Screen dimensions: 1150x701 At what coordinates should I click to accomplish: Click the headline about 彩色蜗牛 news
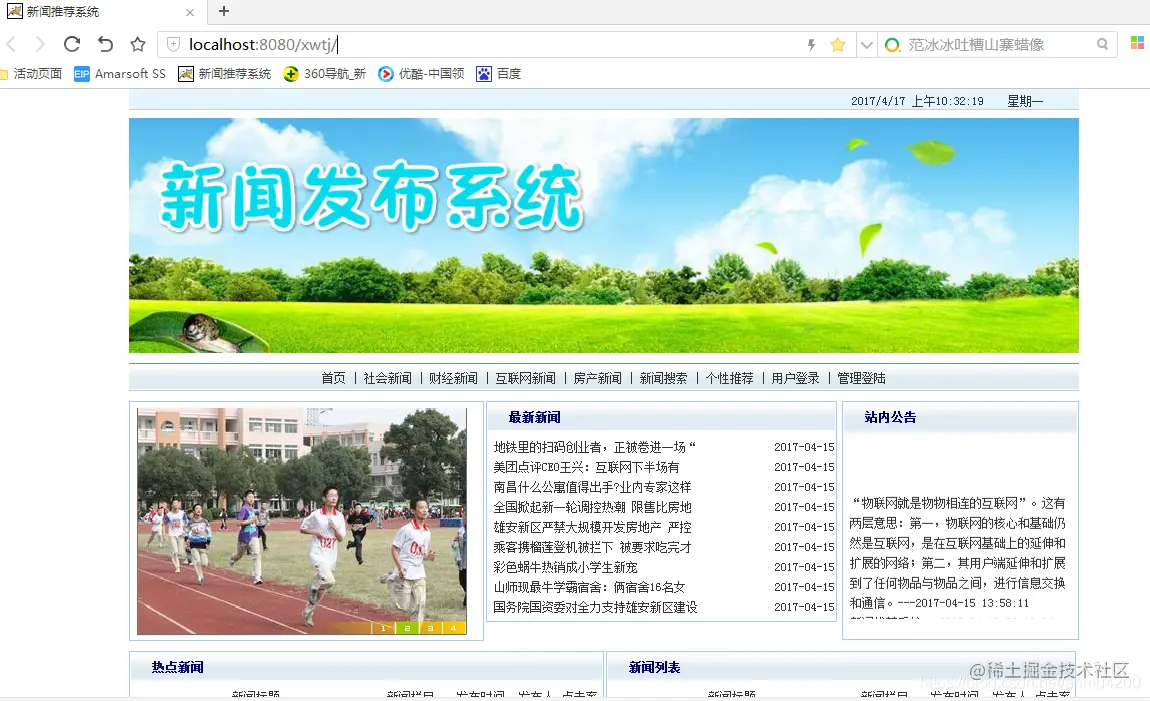557,567
